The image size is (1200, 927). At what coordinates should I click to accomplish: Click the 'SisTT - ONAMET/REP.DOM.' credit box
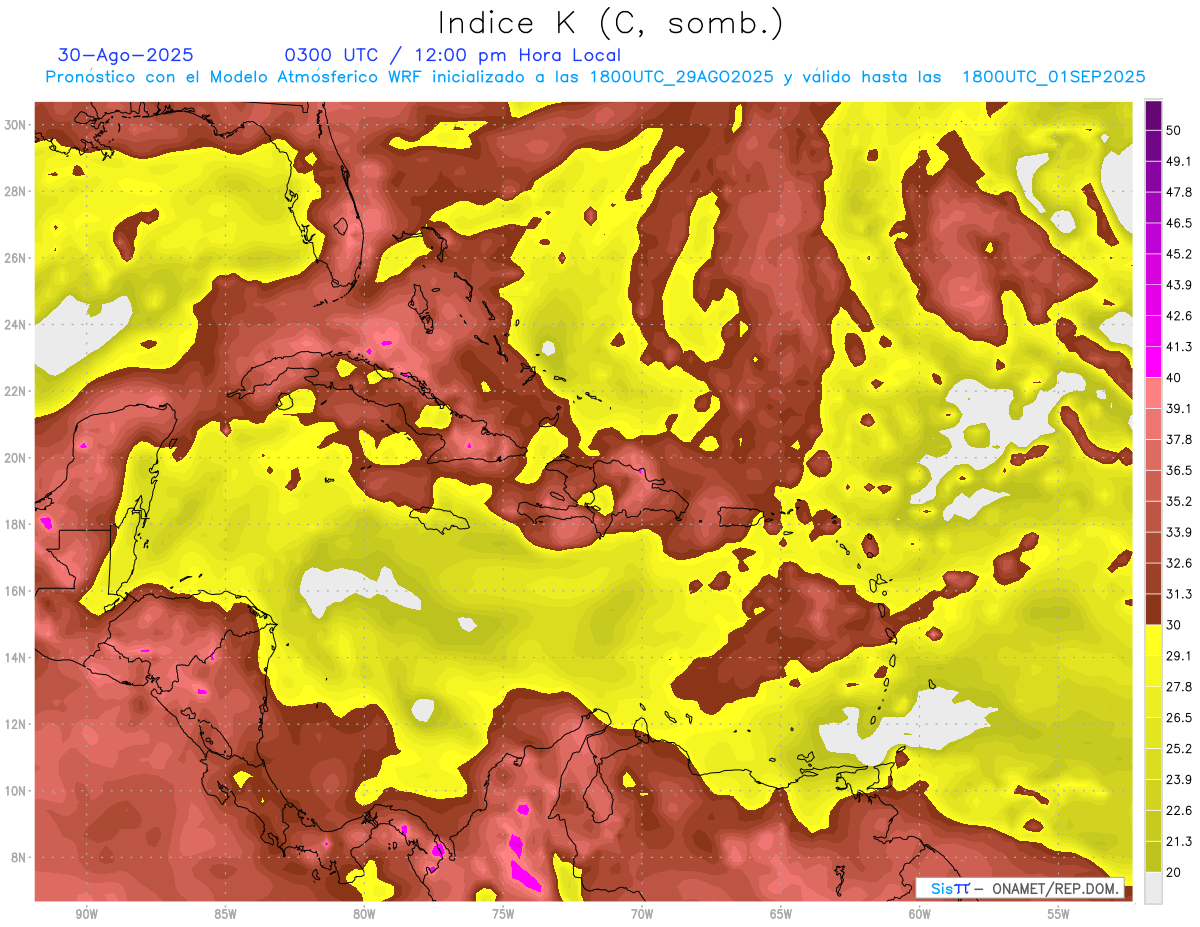(1020, 888)
